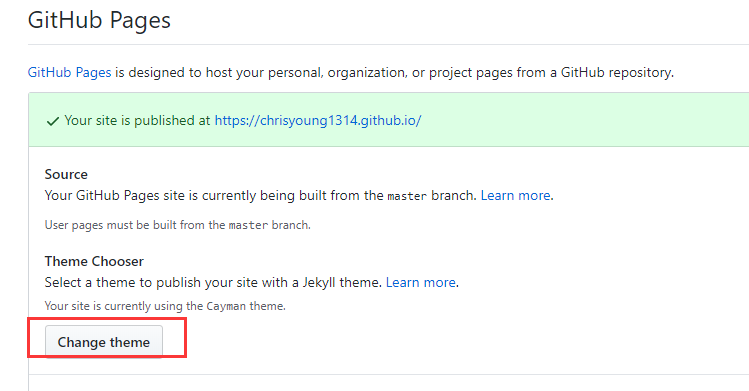Select the 'Source' section heading

[x=66, y=174]
